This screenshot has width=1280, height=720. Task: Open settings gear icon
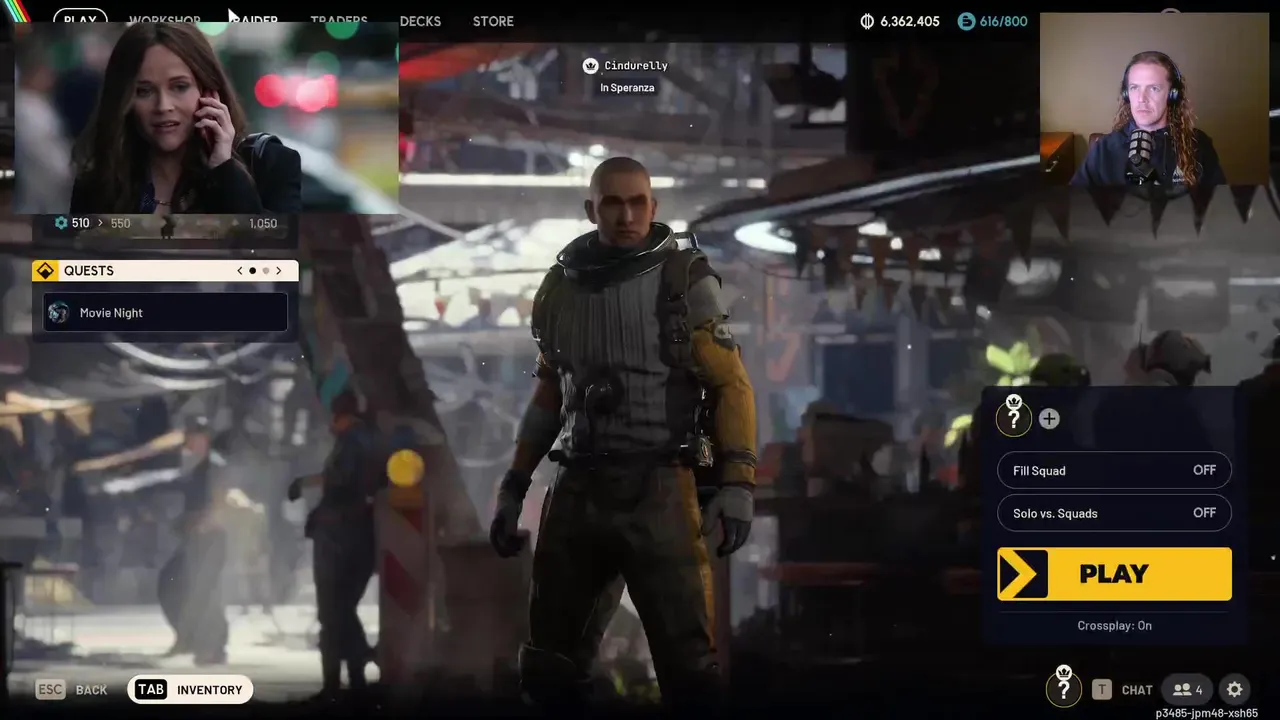click(1235, 689)
